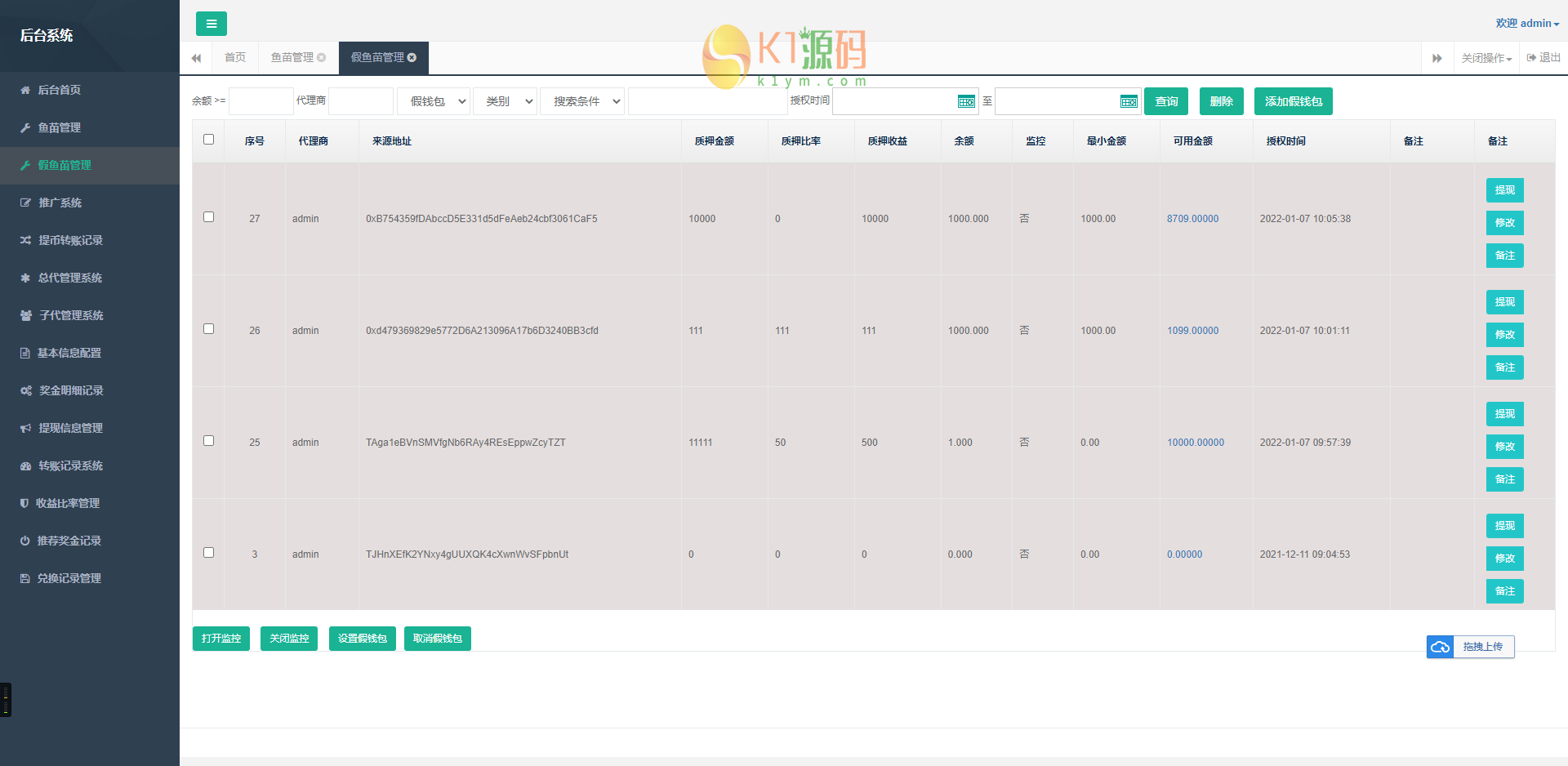
Task: Select the 假鱼苗管理 tab
Action: (377, 57)
